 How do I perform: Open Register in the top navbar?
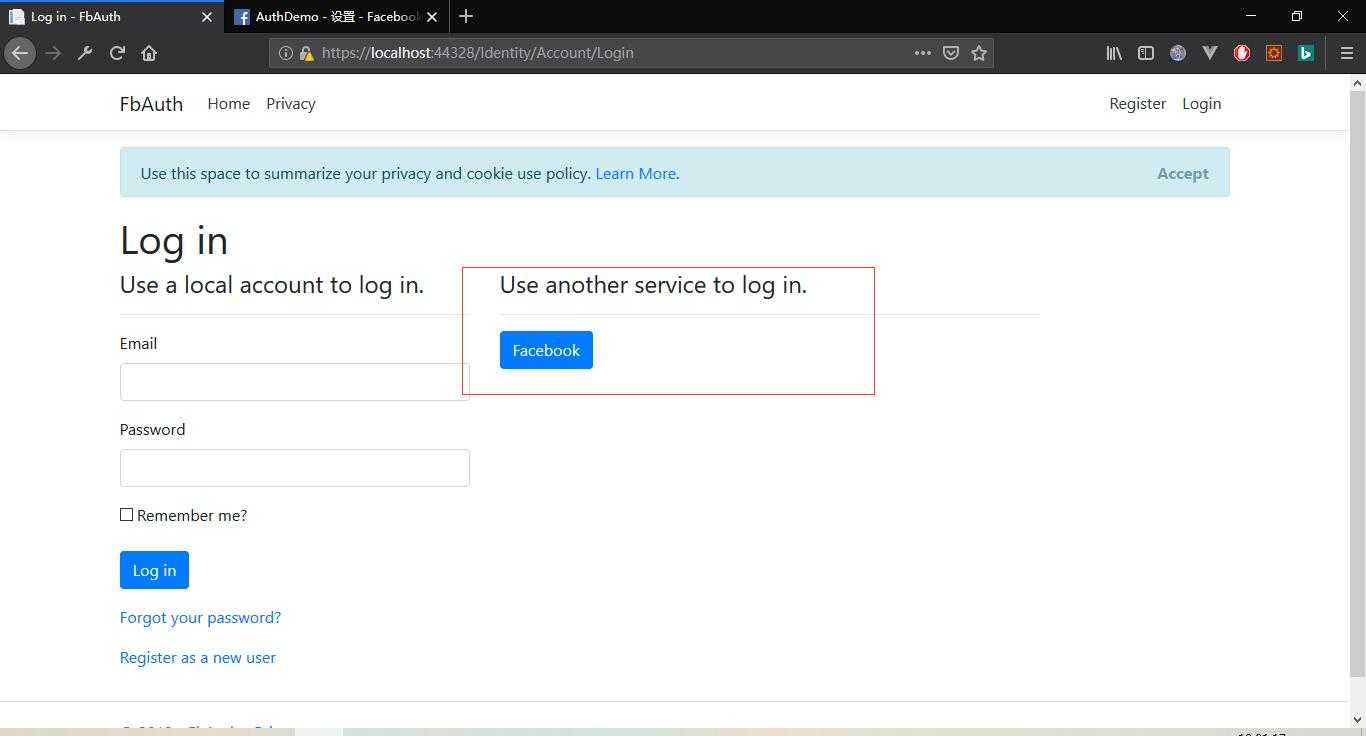click(x=1138, y=104)
